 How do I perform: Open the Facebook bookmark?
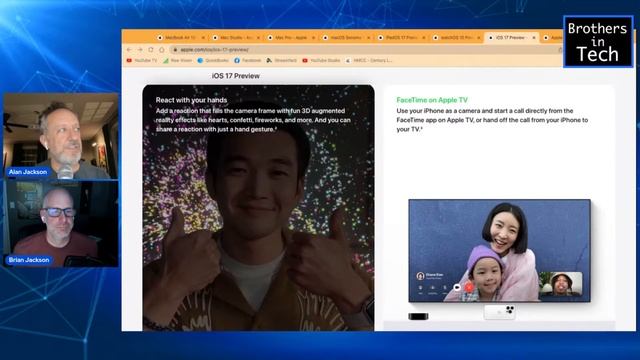click(x=248, y=60)
